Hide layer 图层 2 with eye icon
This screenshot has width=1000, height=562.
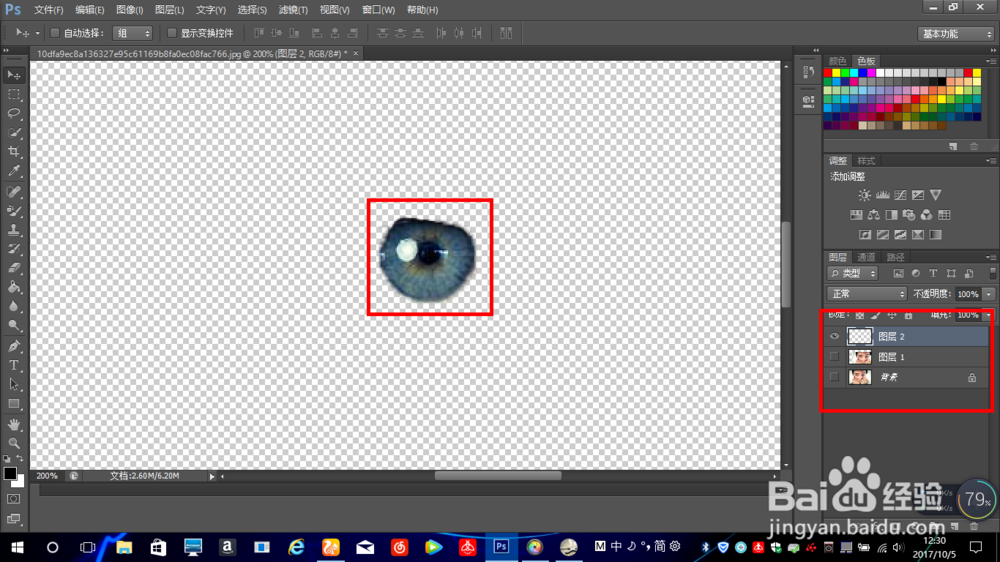click(x=834, y=336)
